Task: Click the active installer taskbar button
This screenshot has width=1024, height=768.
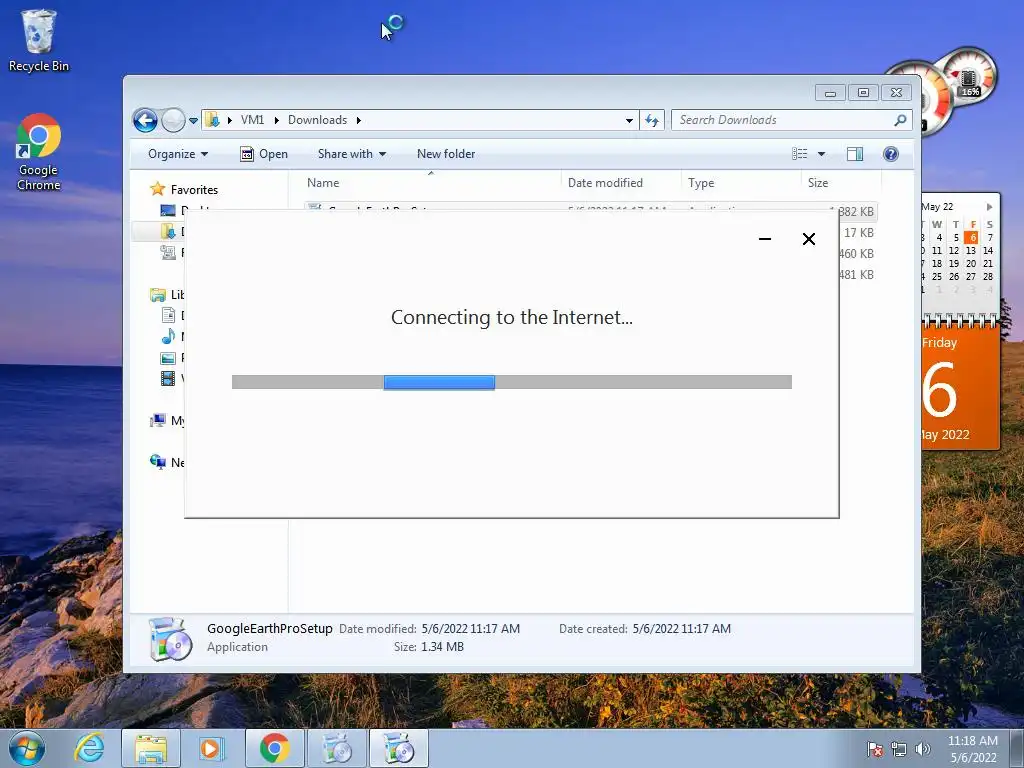Action: pos(399,748)
